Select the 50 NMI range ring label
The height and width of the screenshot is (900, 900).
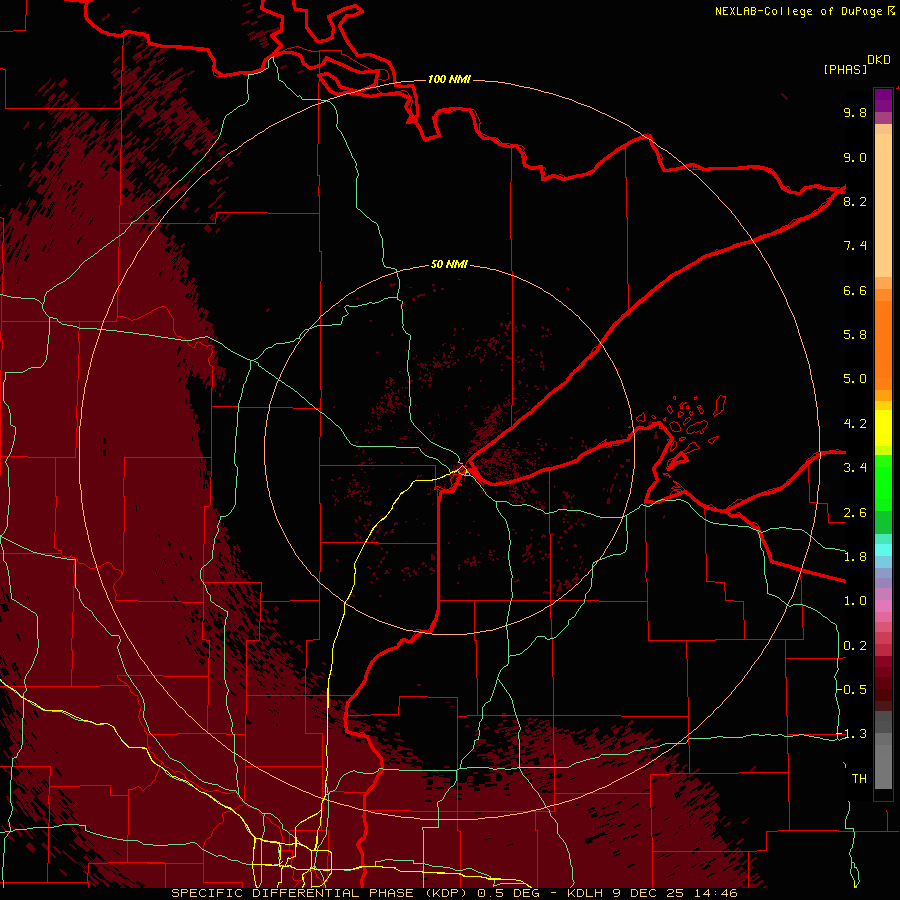(x=449, y=264)
